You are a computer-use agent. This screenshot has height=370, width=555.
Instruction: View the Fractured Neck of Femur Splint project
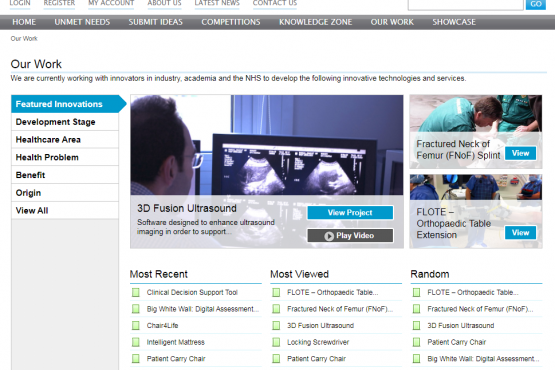[520, 153]
